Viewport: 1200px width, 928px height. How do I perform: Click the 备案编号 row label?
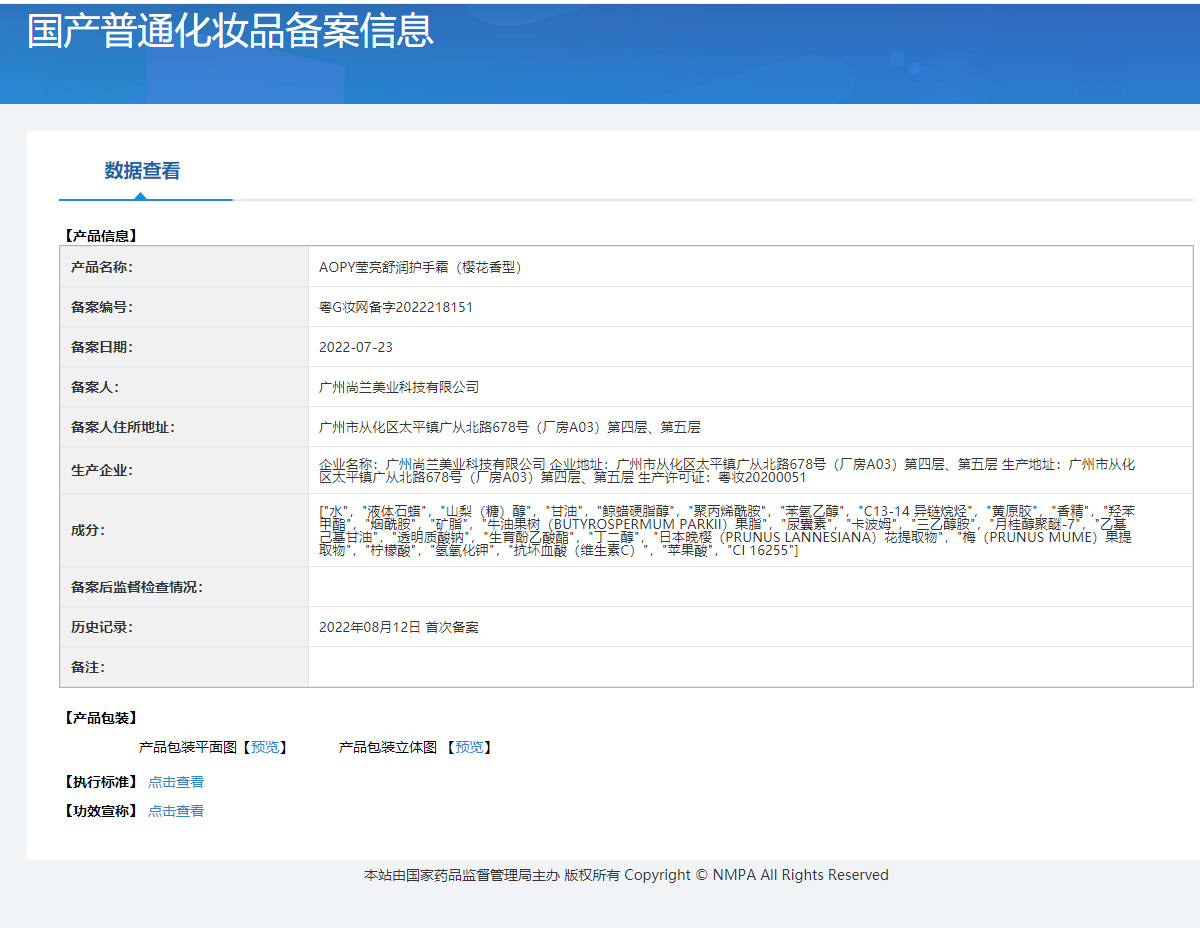pos(102,307)
